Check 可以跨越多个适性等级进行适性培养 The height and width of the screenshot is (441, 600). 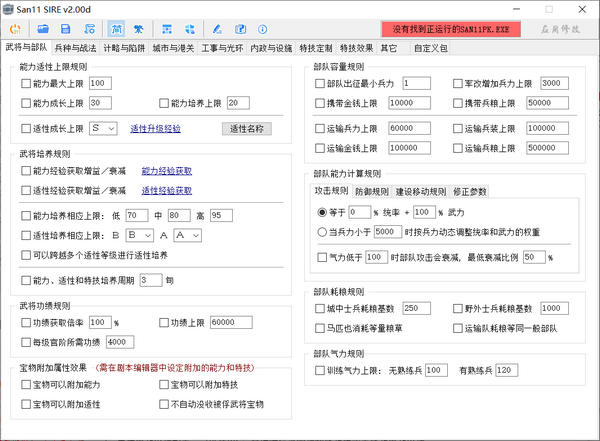click(x=26, y=255)
